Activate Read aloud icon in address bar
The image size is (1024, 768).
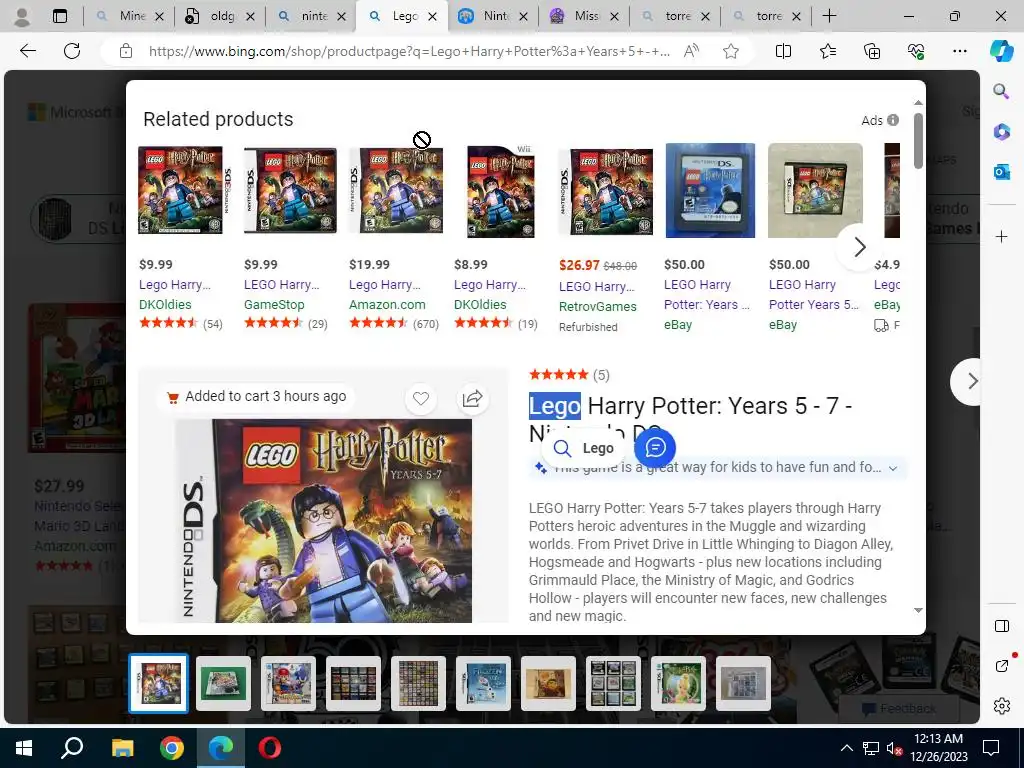coord(691,51)
